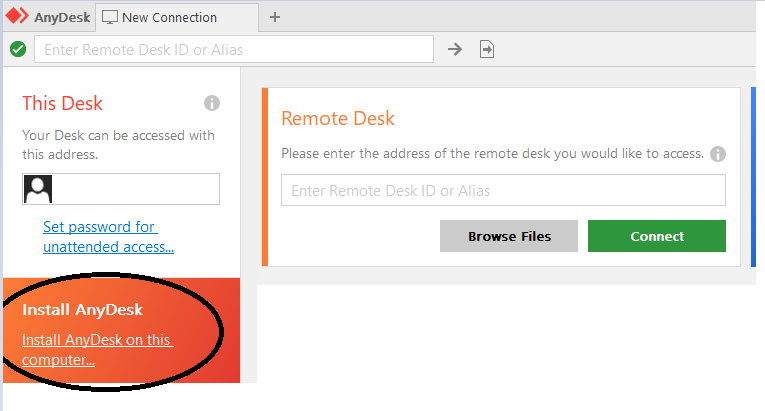Click the Remote Desk heading

tap(337, 118)
